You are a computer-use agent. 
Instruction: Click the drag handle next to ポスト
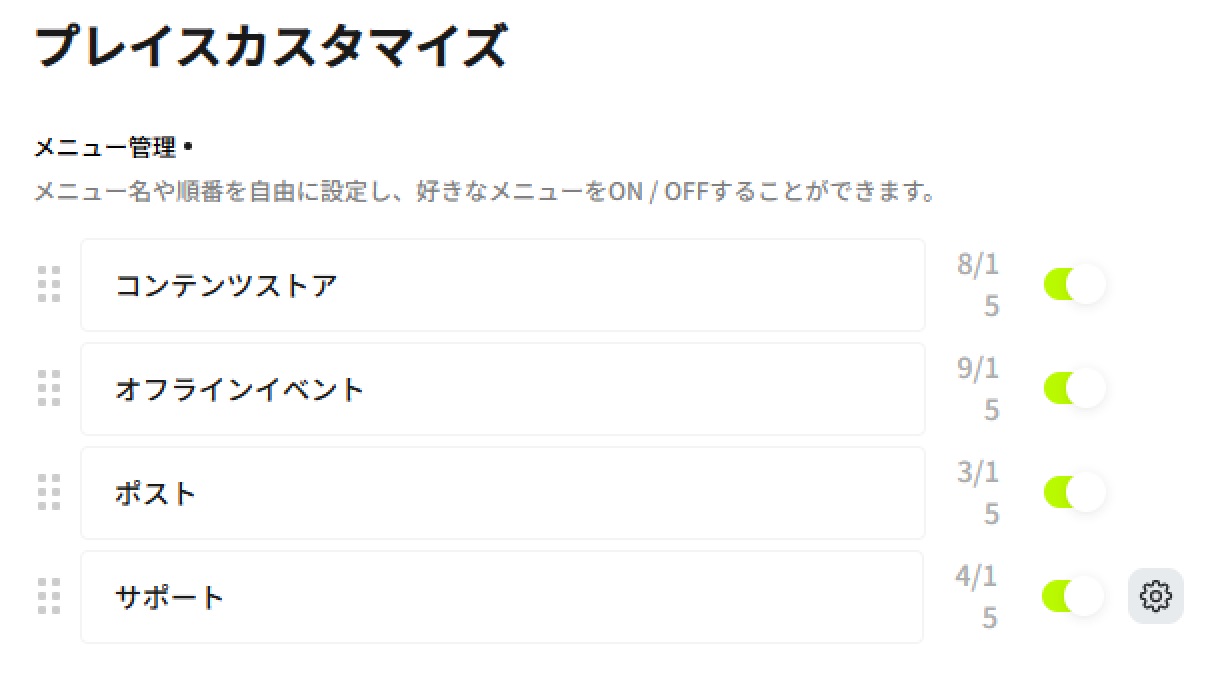pos(48,492)
